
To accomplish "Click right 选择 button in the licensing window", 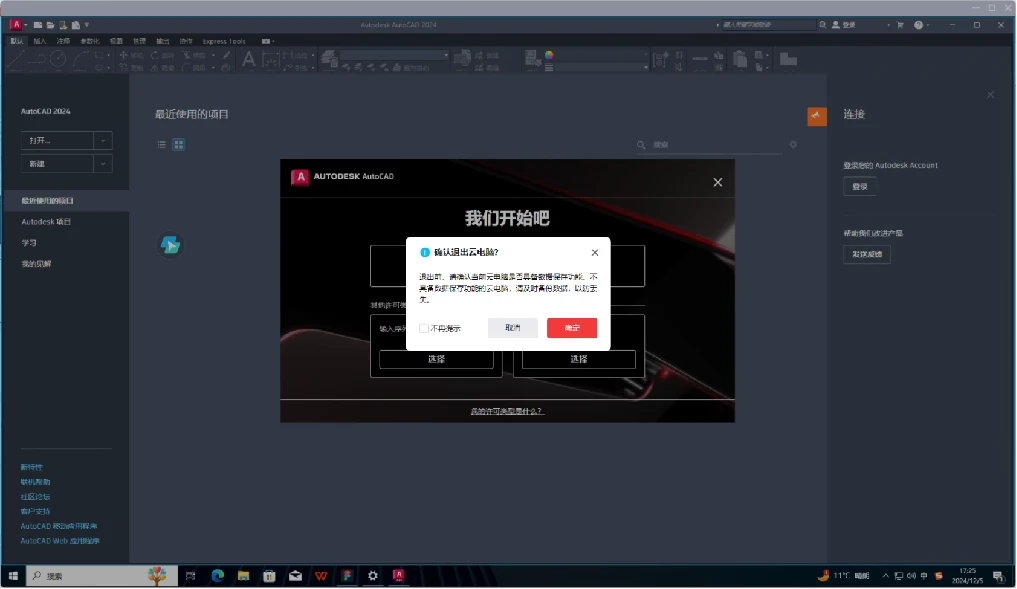I will [579, 359].
